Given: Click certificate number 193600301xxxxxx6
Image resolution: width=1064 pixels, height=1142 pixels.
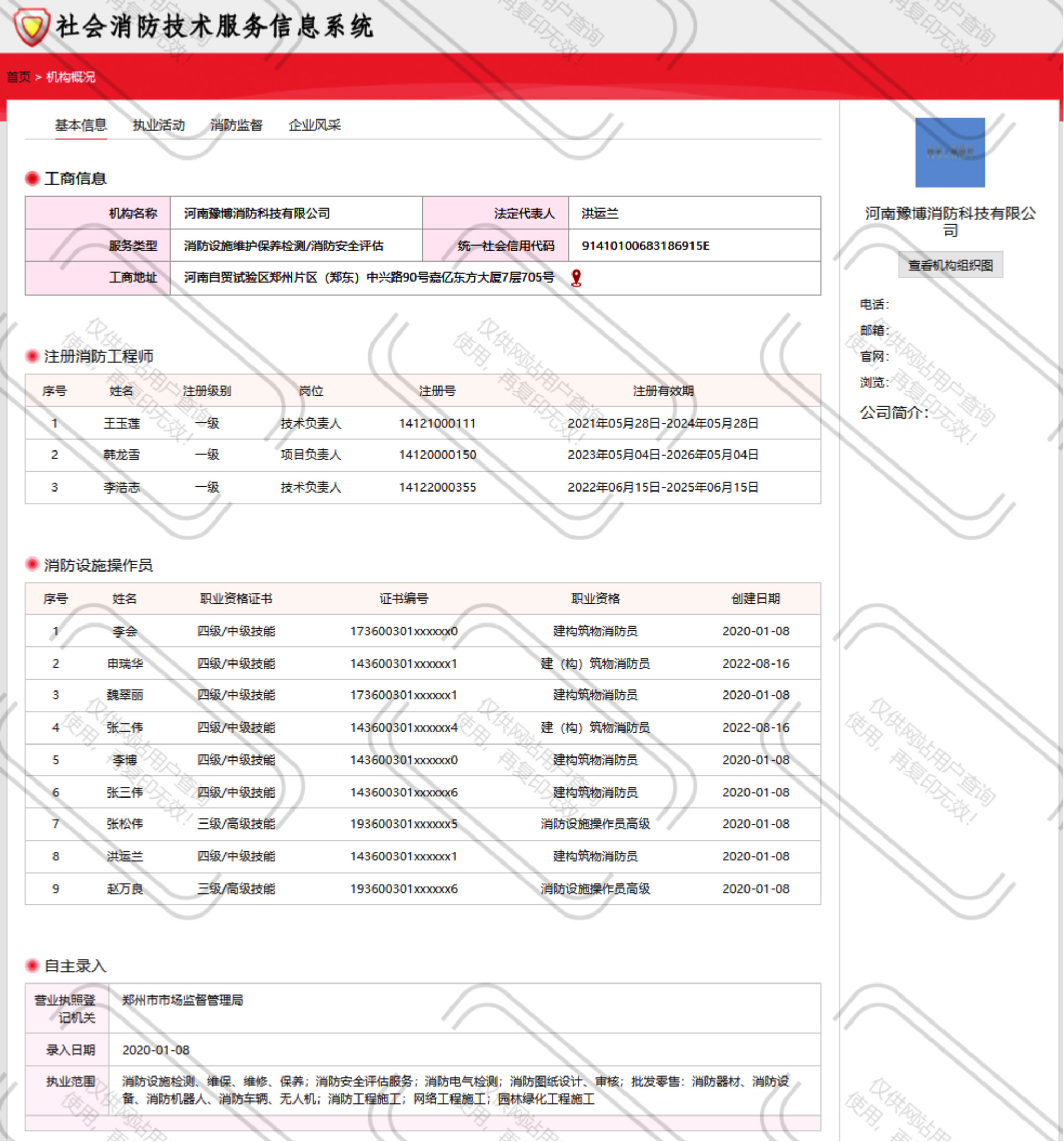Looking at the screenshot, I should (404, 889).
